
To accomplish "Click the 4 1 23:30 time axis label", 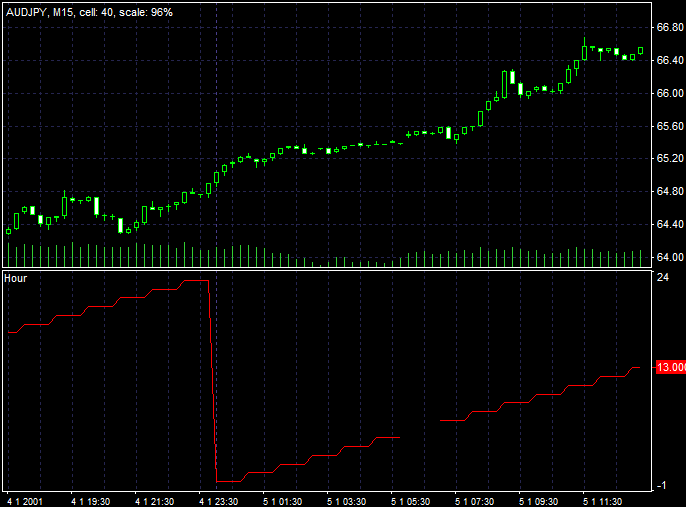I will pos(218,501).
